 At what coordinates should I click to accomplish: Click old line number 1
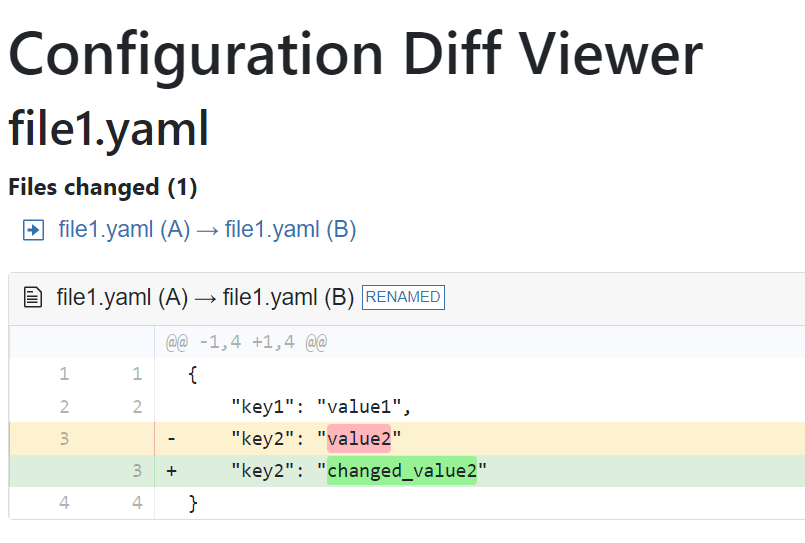pyautogui.click(x=64, y=374)
